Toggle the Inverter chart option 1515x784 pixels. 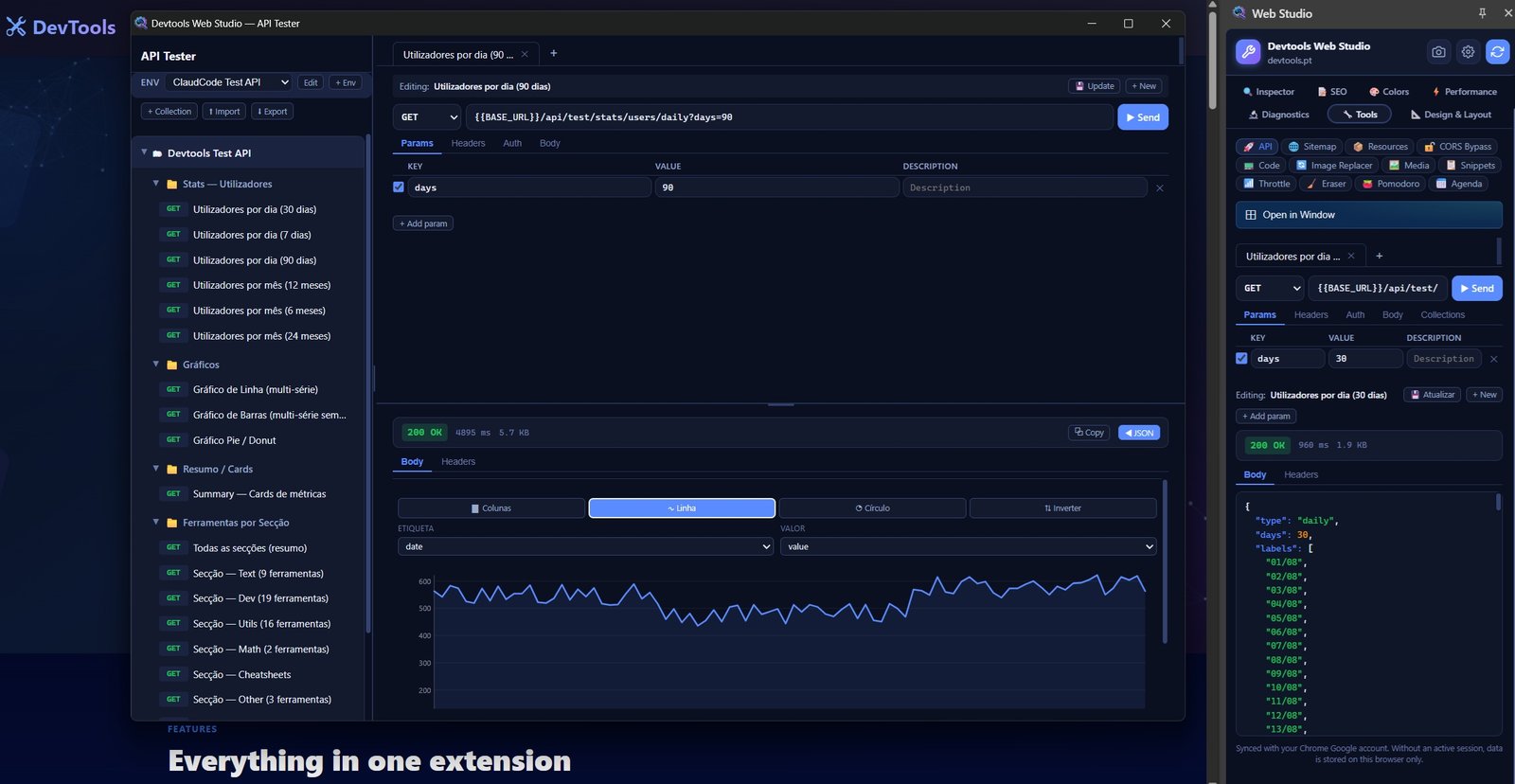pos(1063,508)
